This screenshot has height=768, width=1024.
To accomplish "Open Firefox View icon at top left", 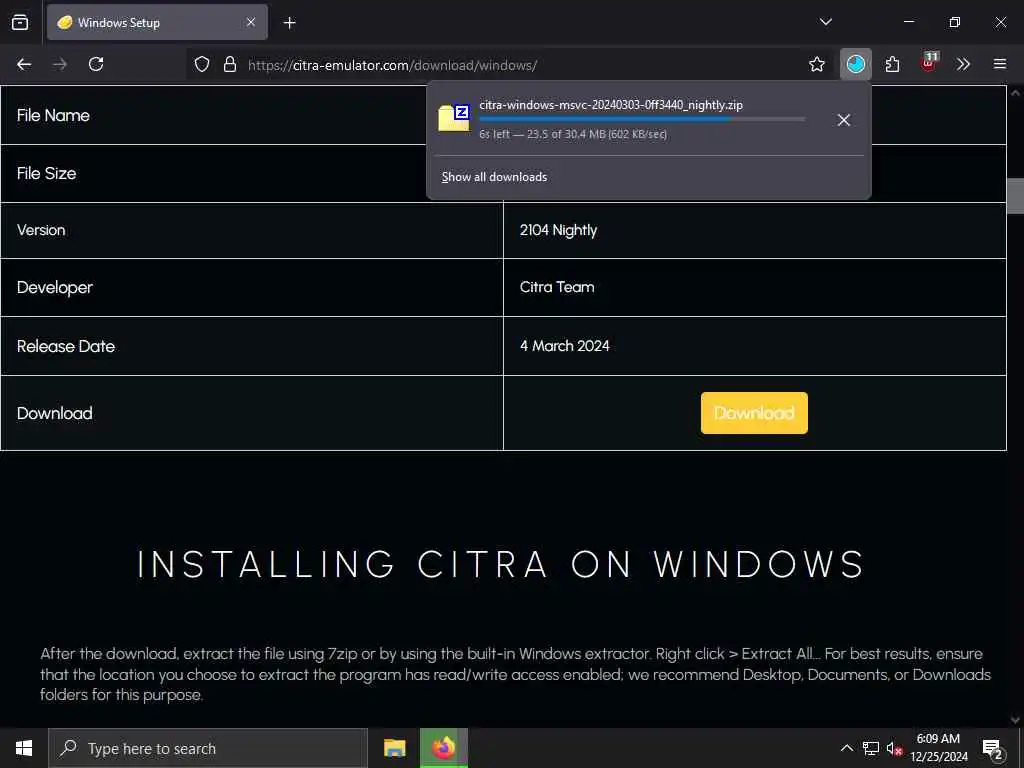I will pyautogui.click(x=20, y=22).
